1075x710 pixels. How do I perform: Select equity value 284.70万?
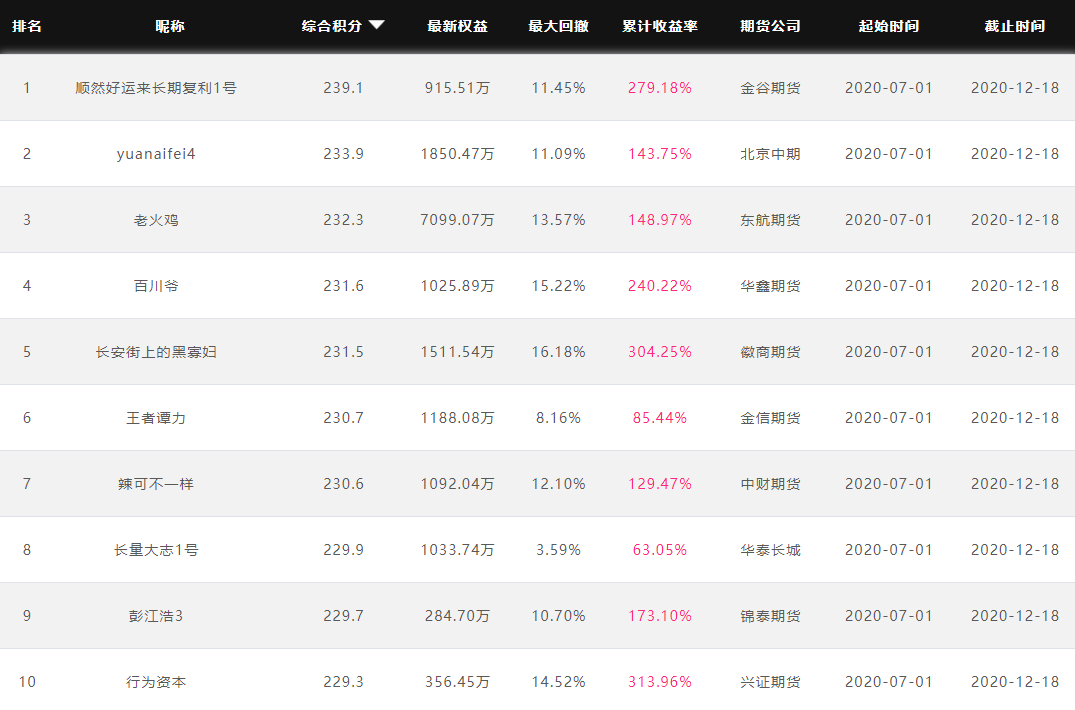click(x=457, y=615)
